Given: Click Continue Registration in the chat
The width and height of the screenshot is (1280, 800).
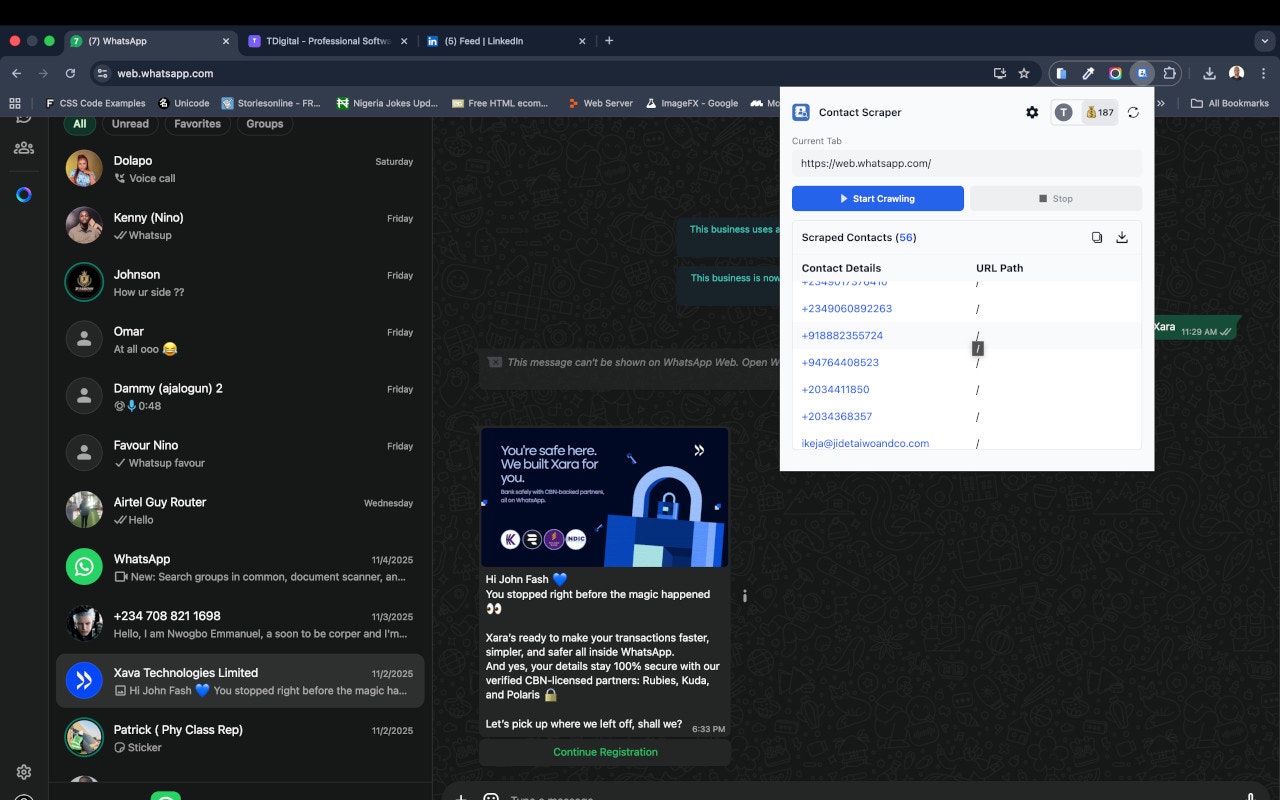Looking at the screenshot, I should (605, 752).
